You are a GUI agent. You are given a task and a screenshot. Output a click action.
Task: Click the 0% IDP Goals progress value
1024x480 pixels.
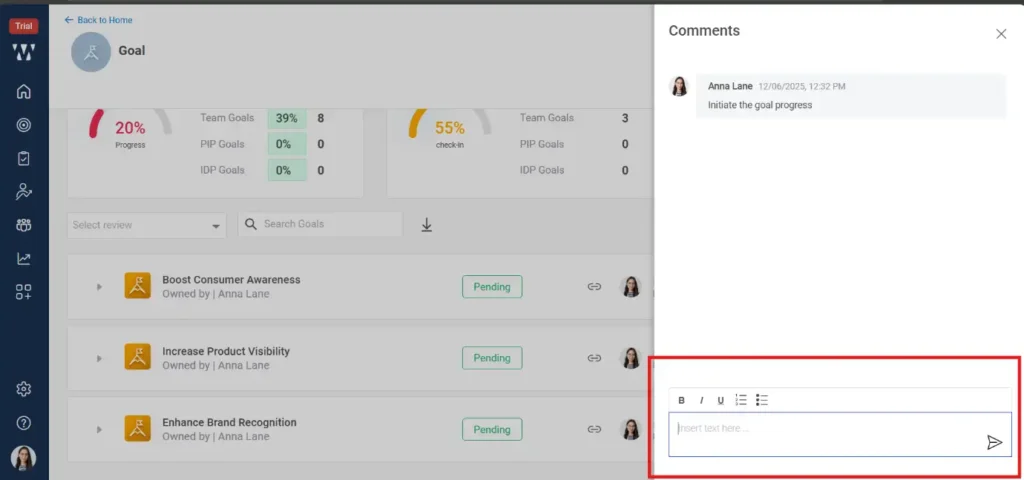click(287, 170)
